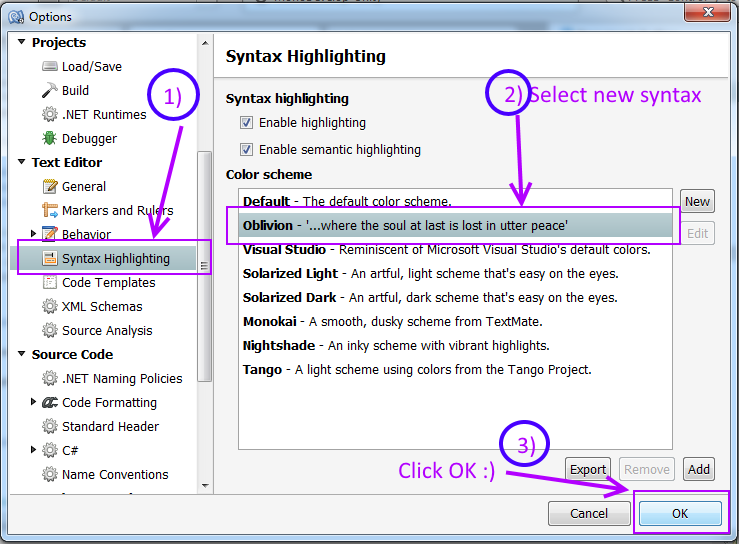Select the Solarized Dark color scheme
The width and height of the screenshot is (739, 544).
coord(455,297)
